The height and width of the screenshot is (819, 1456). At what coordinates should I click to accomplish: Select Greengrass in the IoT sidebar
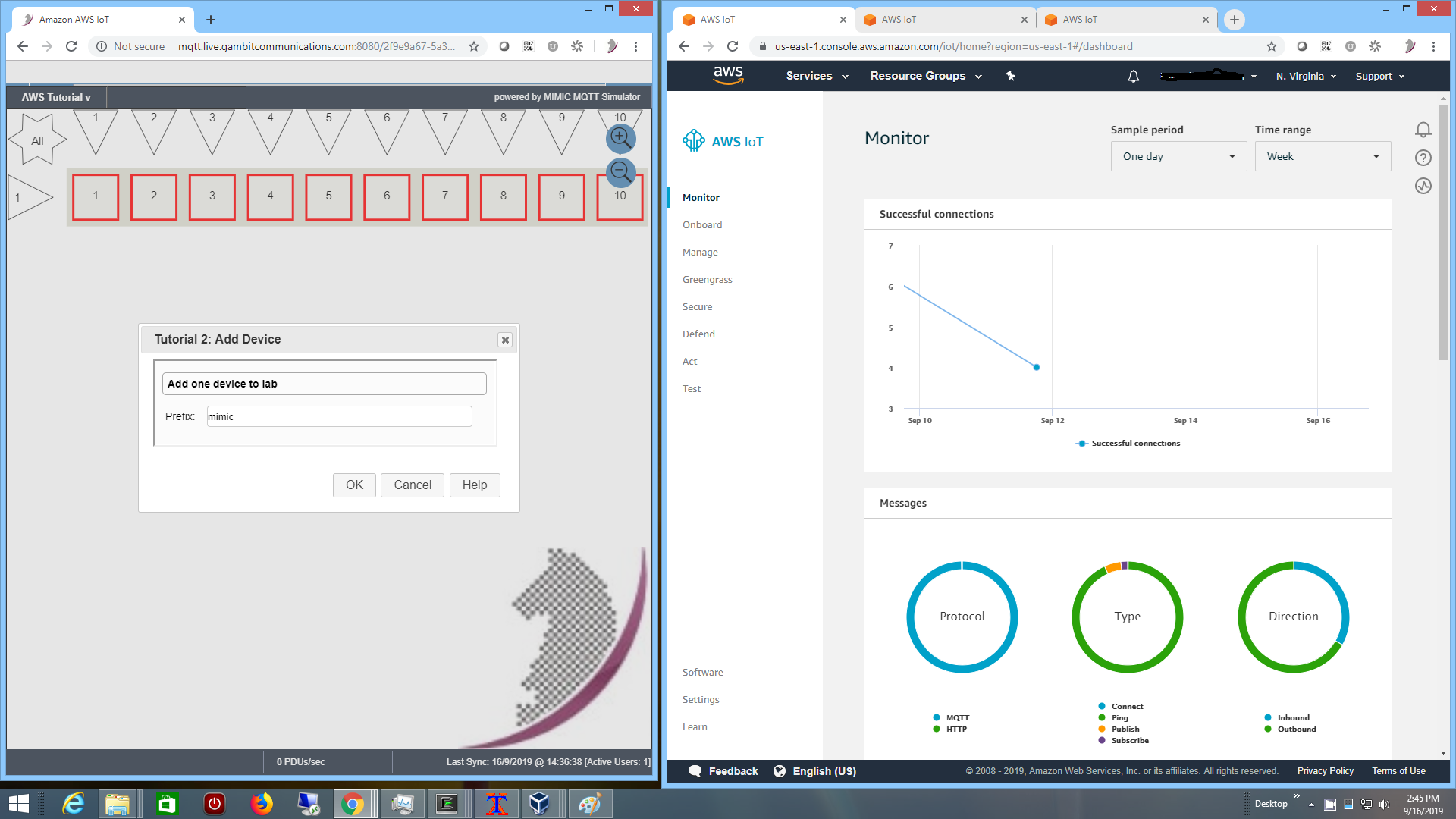click(x=708, y=279)
